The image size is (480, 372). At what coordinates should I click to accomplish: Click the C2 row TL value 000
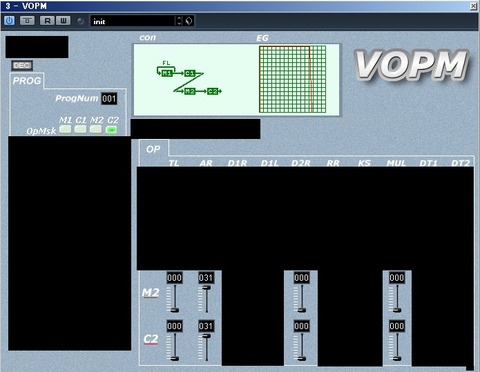click(174, 326)
